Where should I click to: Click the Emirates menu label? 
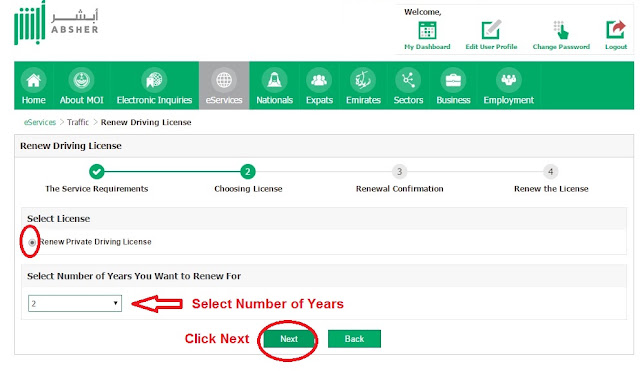coord(363,100)
